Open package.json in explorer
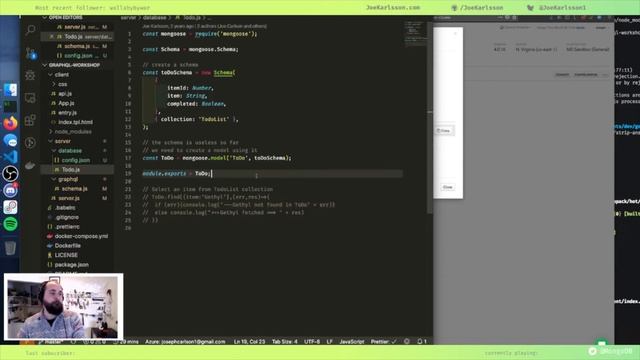Image resolution: width=640 pixels, height=360 pixels. 71,264
